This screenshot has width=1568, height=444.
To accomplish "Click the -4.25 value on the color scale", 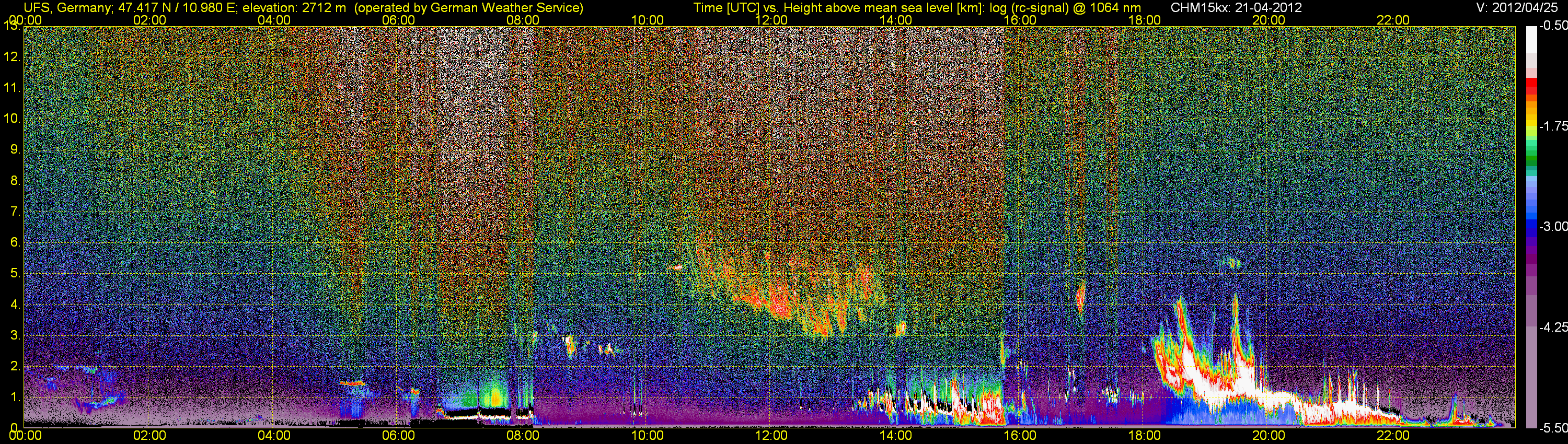I will click(1553, 327).
